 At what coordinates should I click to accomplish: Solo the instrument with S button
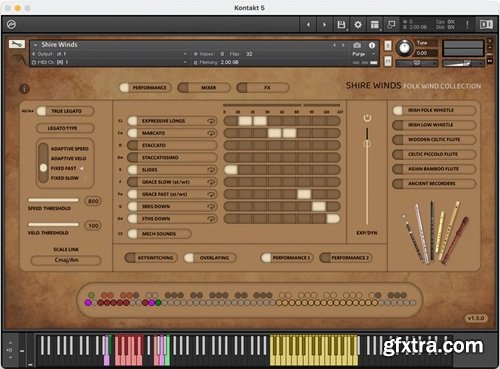[x=388, y=45]
